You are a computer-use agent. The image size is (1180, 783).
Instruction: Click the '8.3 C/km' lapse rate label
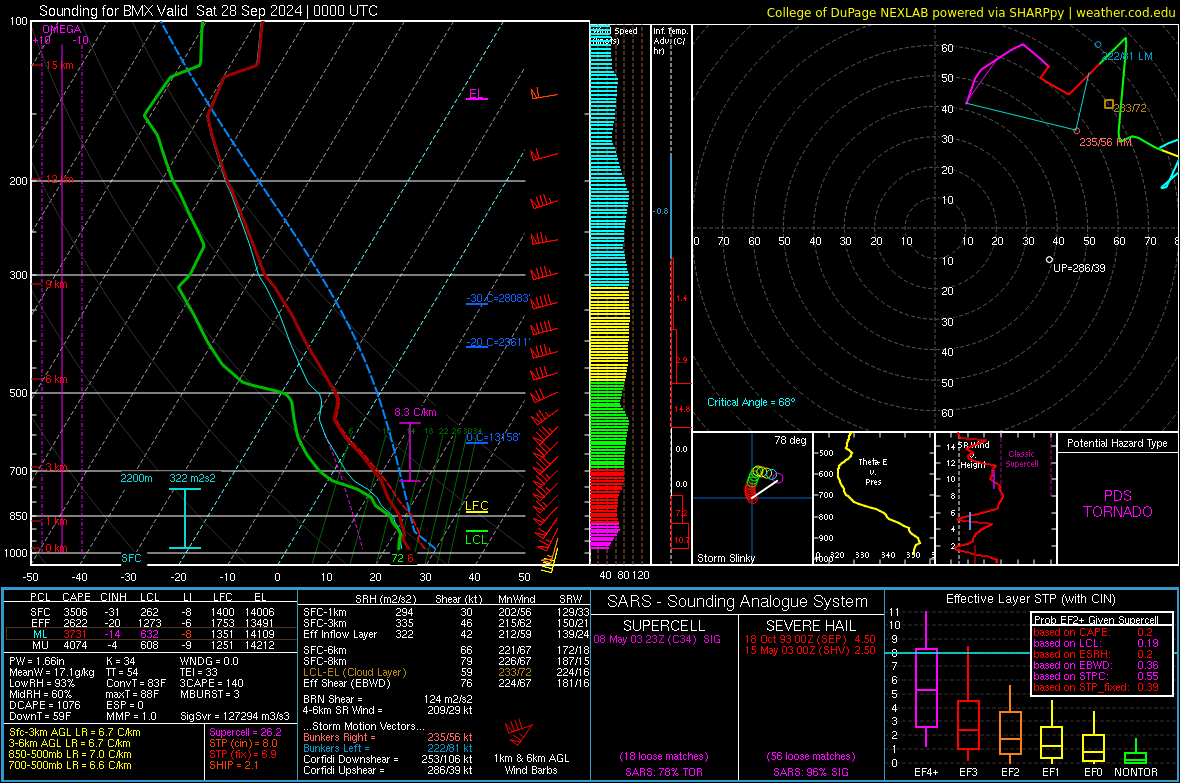(415, 413)
